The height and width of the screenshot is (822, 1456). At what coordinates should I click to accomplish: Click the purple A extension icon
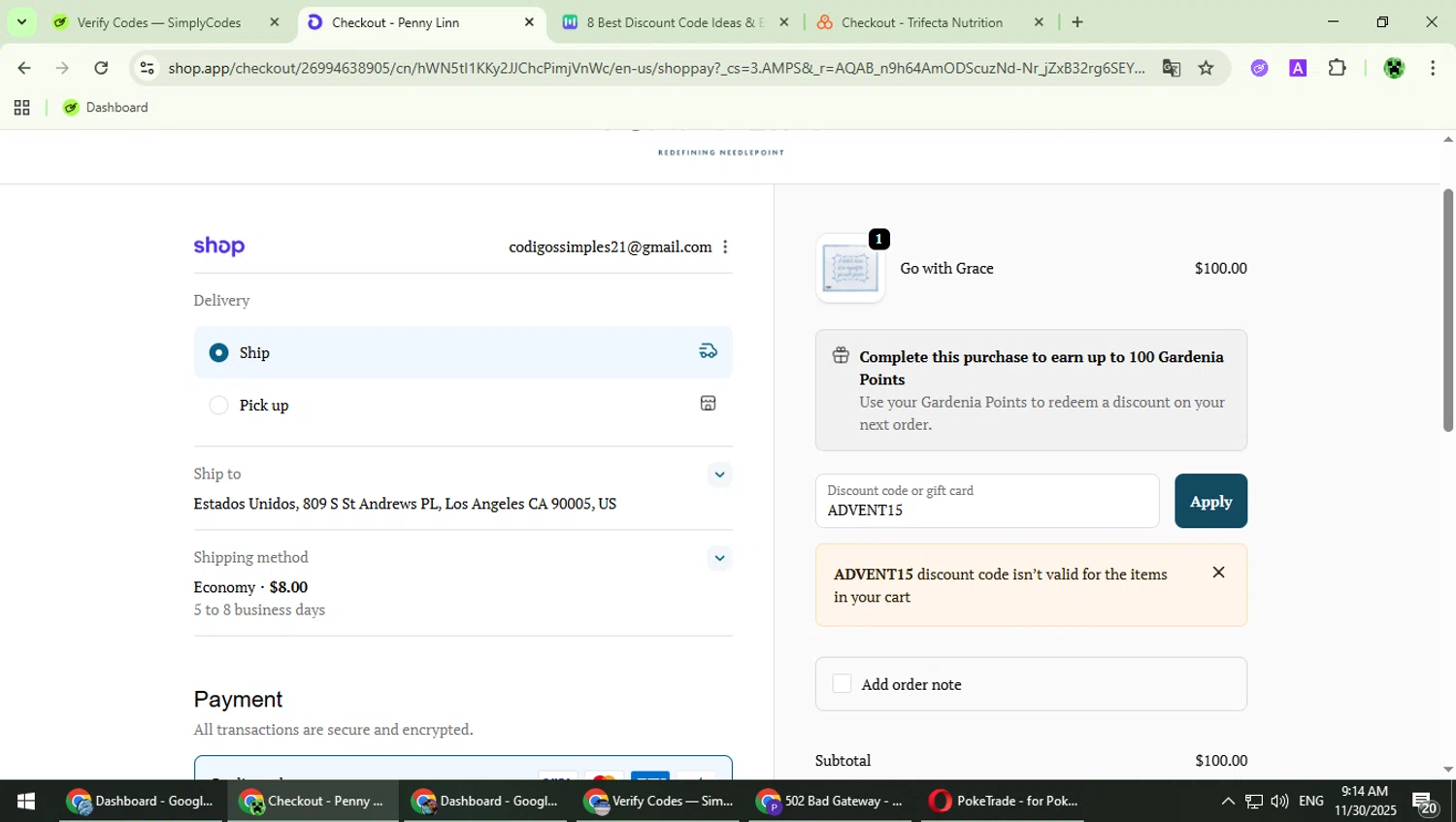pyautogui.click(x=1298, y=68)
